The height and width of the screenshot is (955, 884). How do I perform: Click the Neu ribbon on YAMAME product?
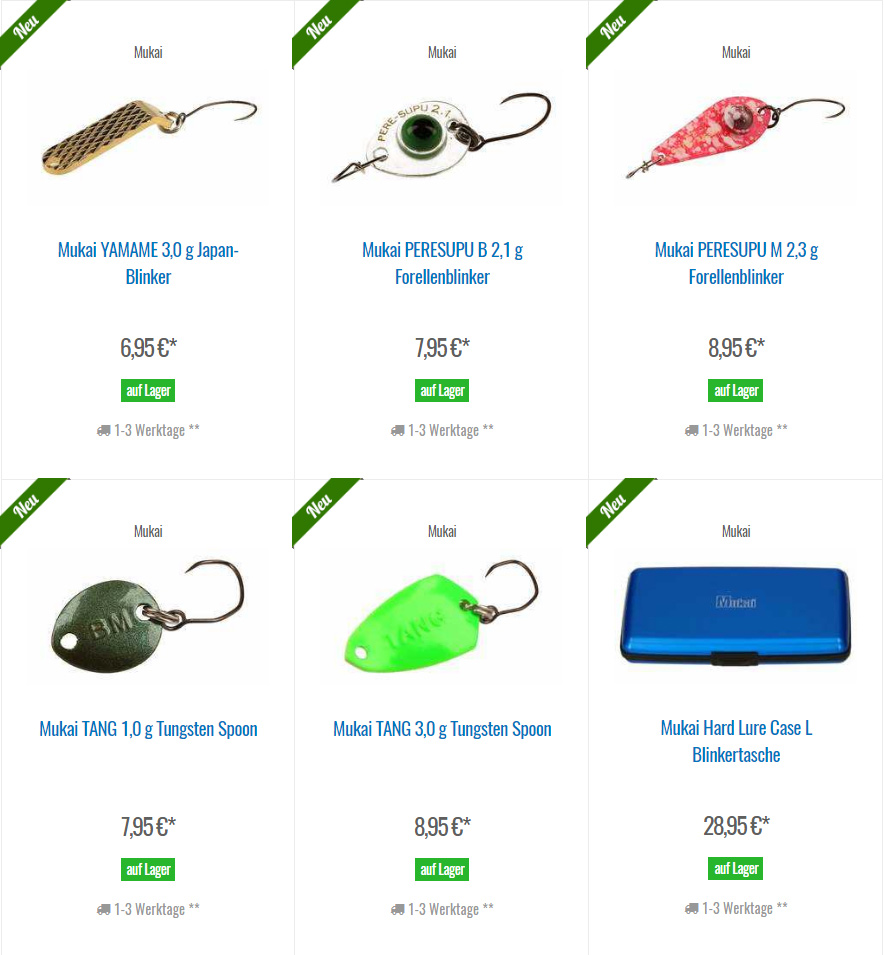click(27, 27)
